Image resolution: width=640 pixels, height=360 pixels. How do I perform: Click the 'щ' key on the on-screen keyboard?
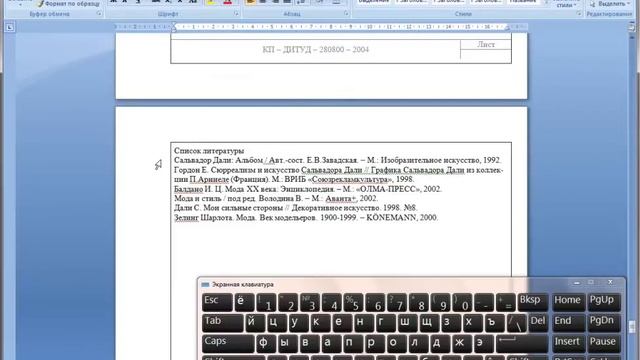(429, 322)
